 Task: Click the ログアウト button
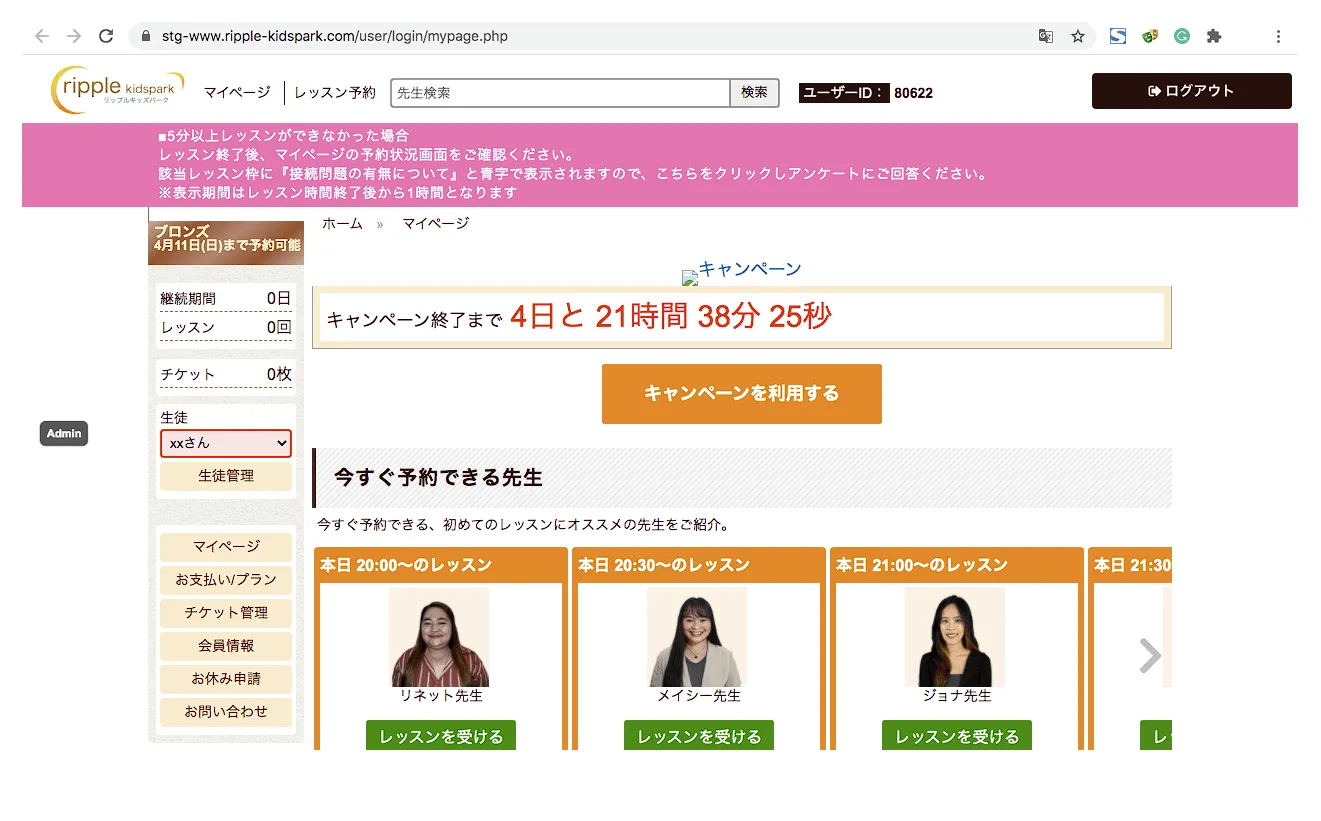tap(1191, 91)
